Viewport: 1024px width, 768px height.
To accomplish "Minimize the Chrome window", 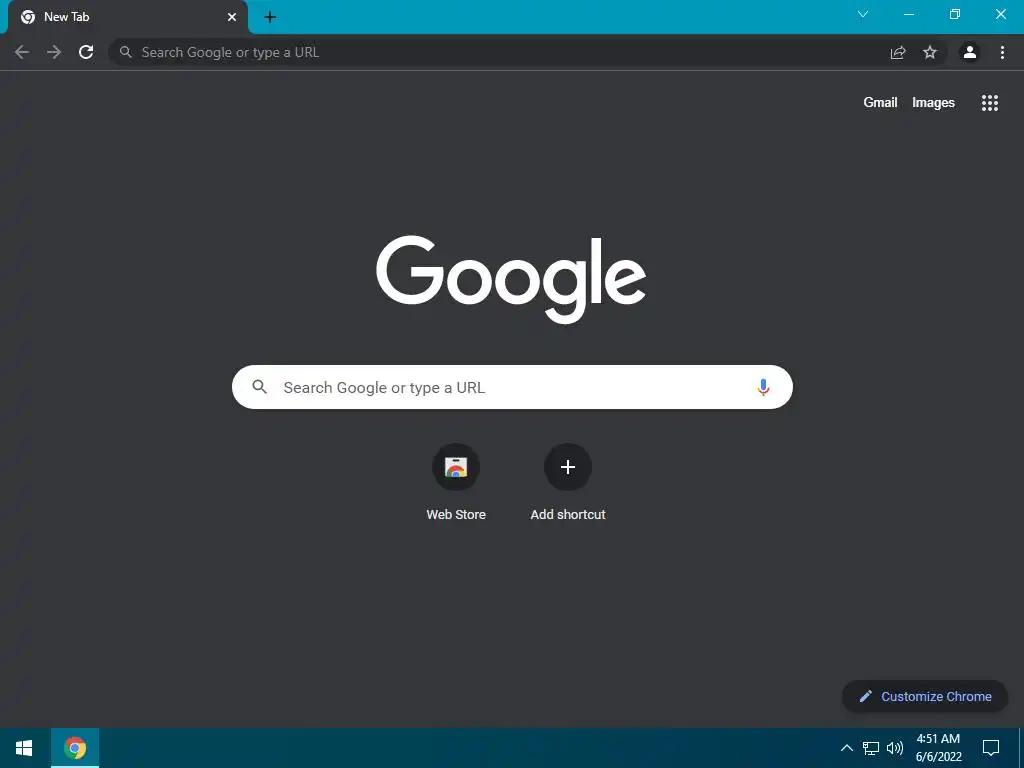I will pos(908,14).
